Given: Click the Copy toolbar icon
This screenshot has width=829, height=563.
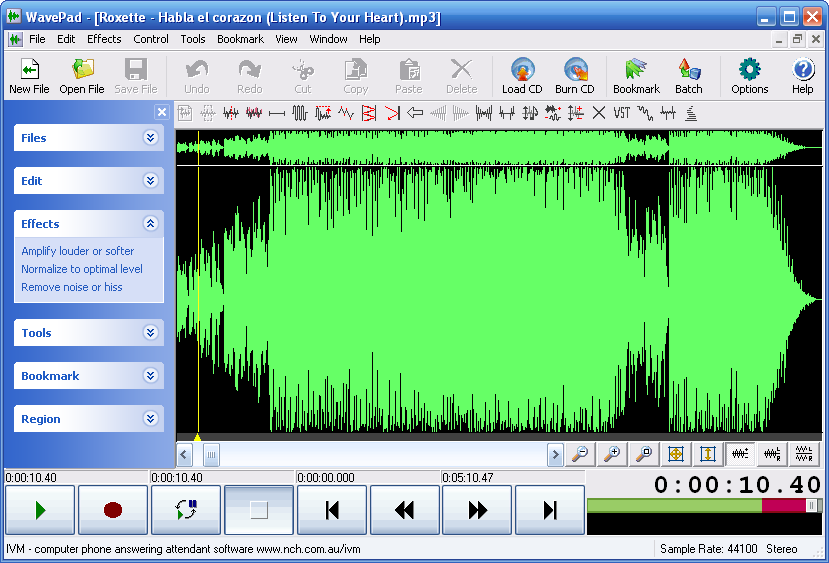Looking at the screenshot, I should 356,76.
